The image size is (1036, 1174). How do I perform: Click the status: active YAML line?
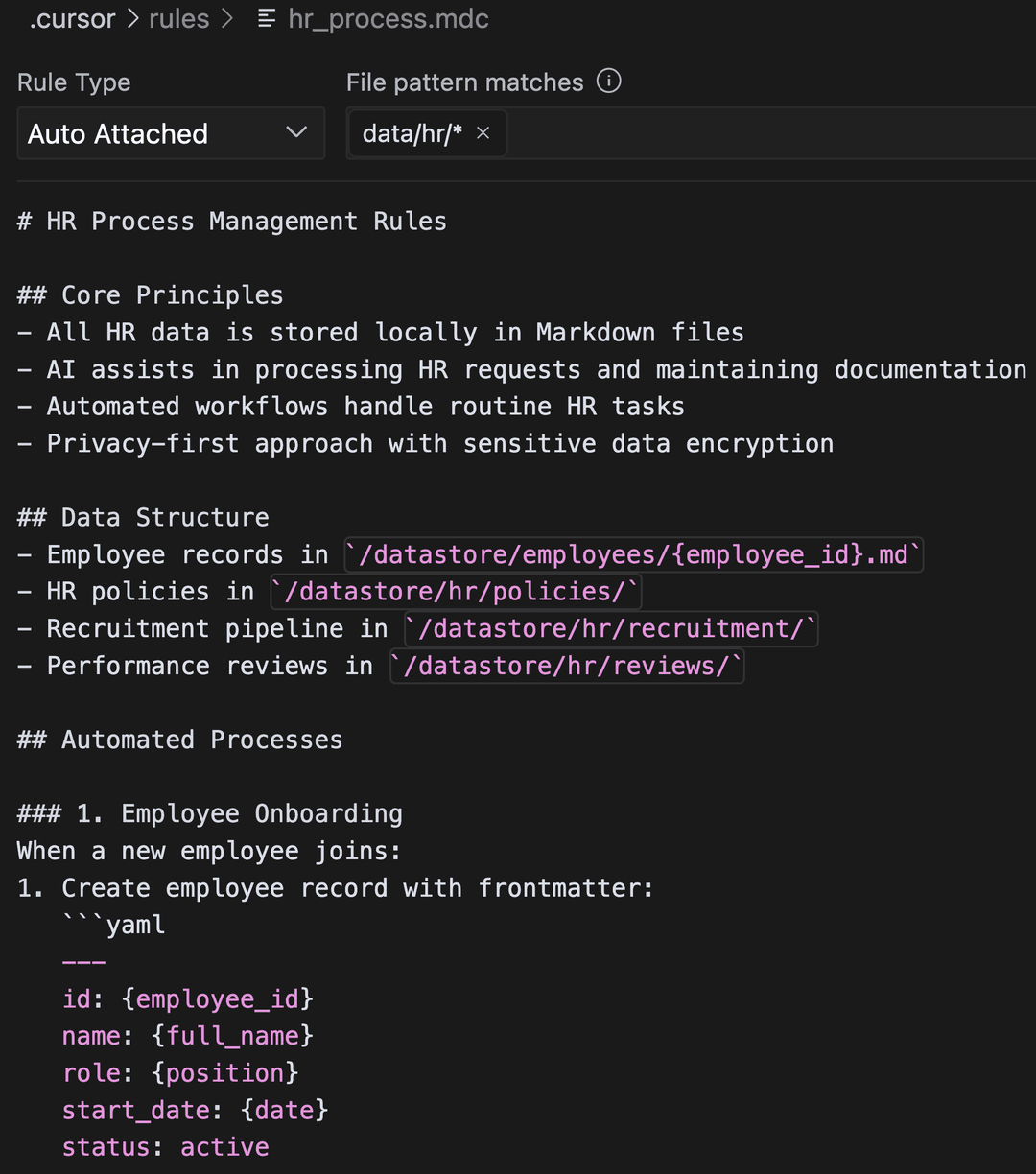[165, 1147]
